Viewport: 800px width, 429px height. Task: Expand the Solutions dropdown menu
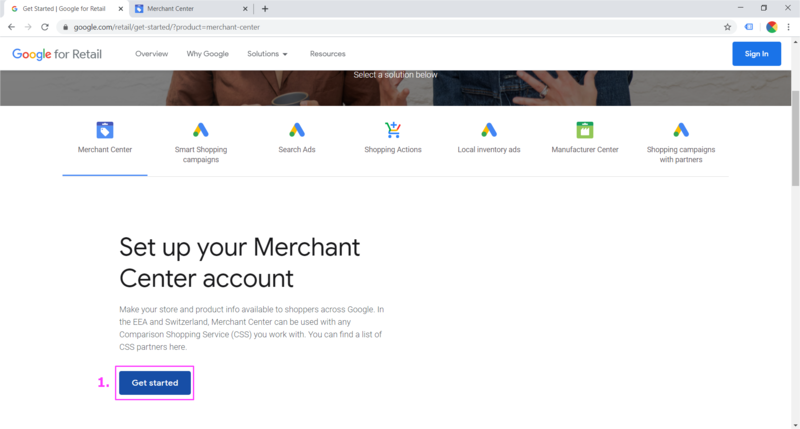coord(267,54)
